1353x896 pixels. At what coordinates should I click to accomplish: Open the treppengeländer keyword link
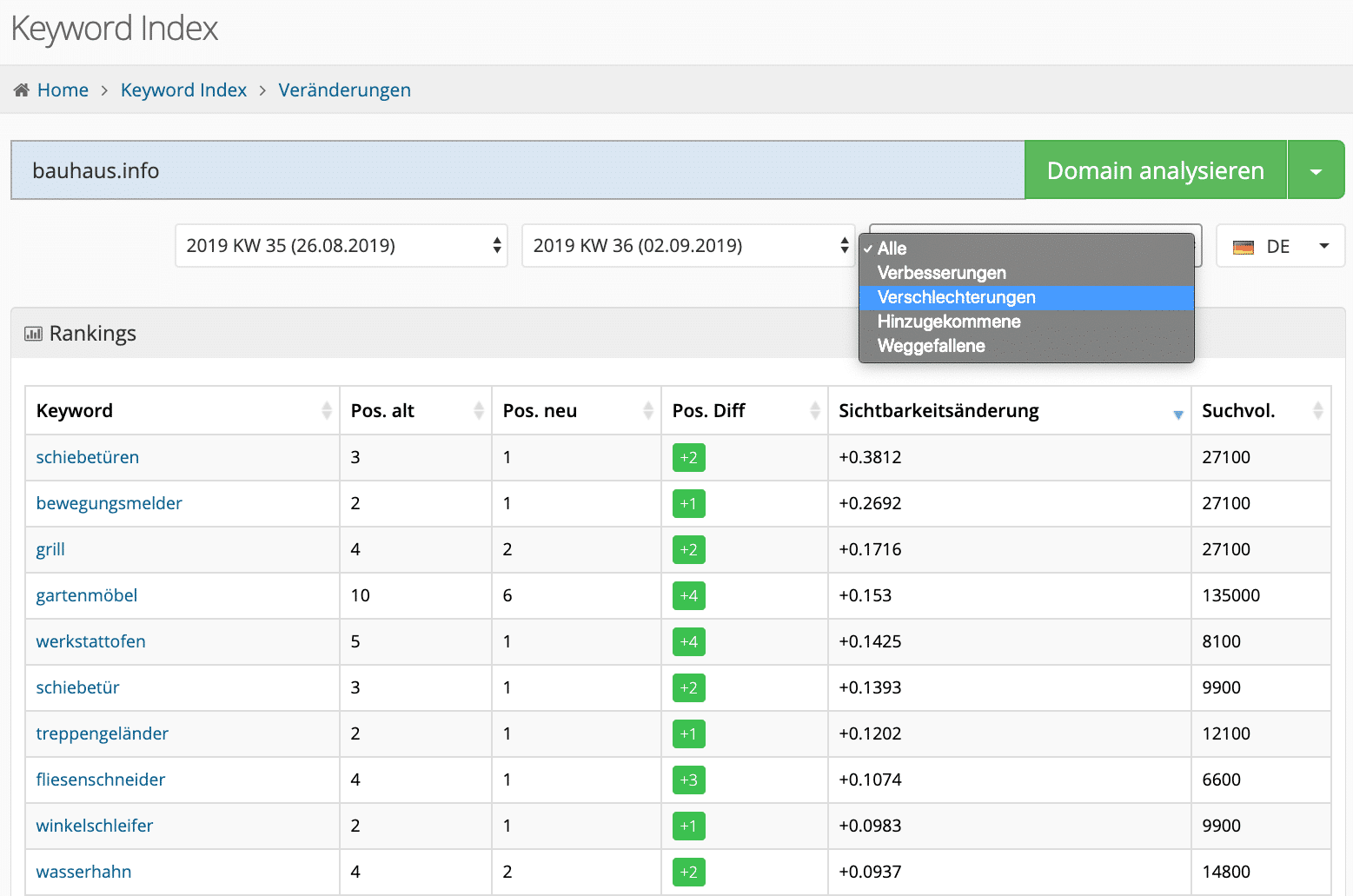(x=103, y=733)
